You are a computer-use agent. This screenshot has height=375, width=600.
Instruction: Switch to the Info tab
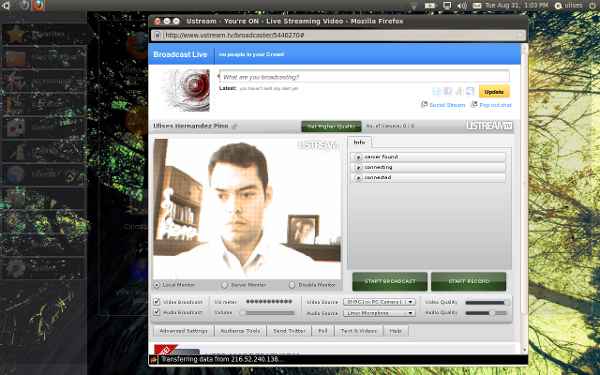pyautogui.click(x=359, y=142)
